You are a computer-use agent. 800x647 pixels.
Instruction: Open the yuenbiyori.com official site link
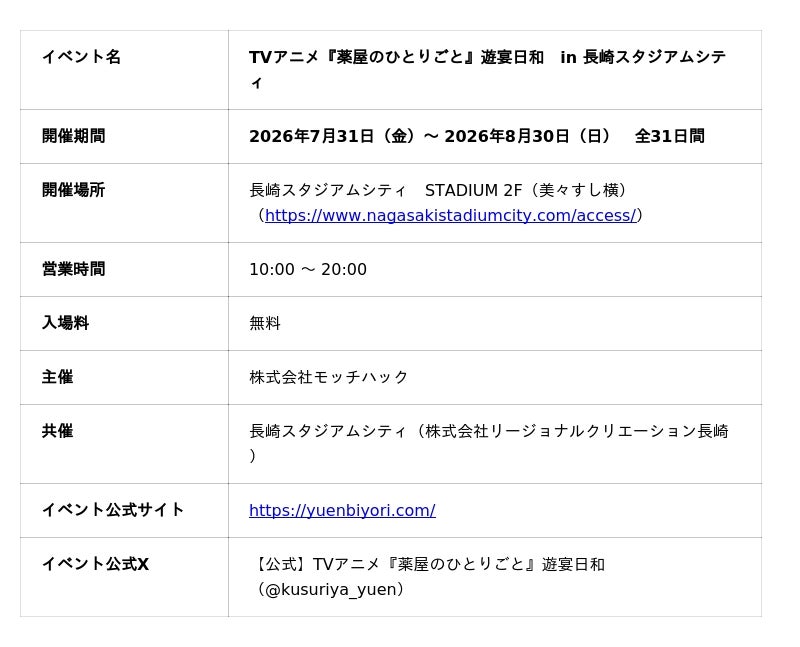coord(342,510)
